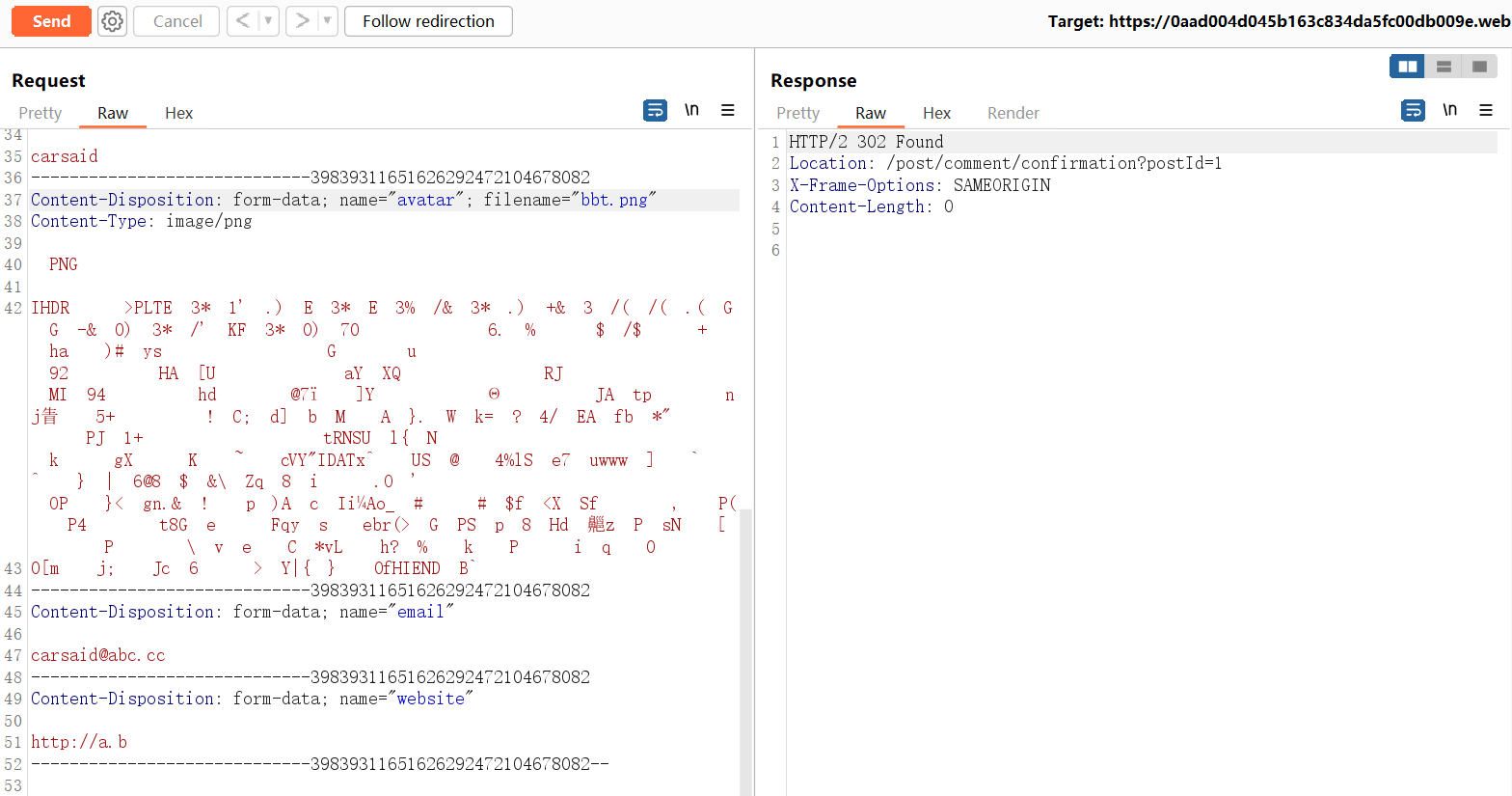Toggle word wrap in Response viewer

pyautogui.click(x=1413, y=111)
